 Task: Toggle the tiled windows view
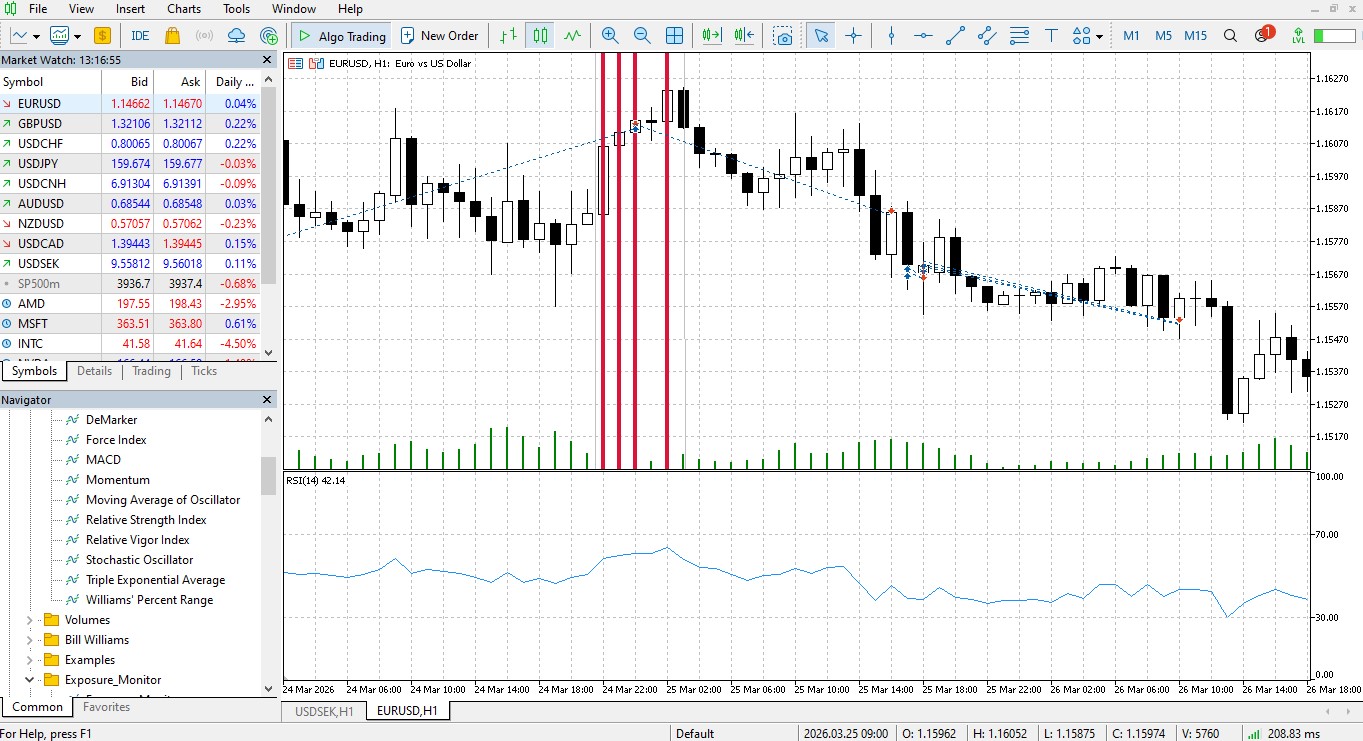tap(675, 35)
